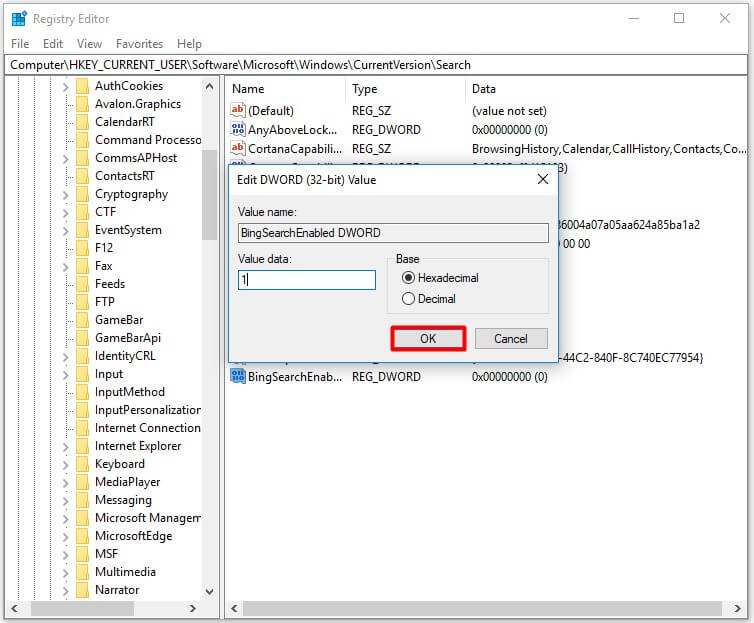The height and width of the screenshot is (623, 754).
Task: Click the Keyboard folder icon
Action: coord(83,464)
